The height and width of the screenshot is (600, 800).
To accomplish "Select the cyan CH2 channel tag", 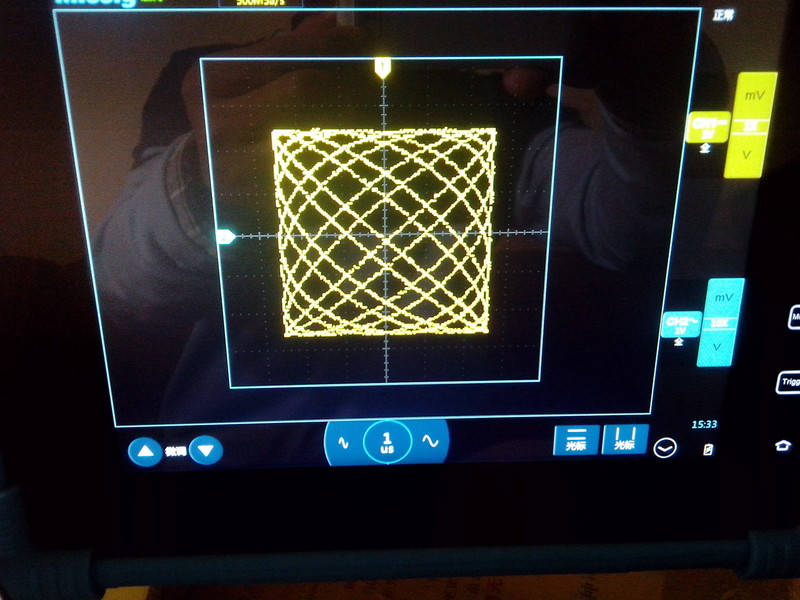I will tap(681, 326).
